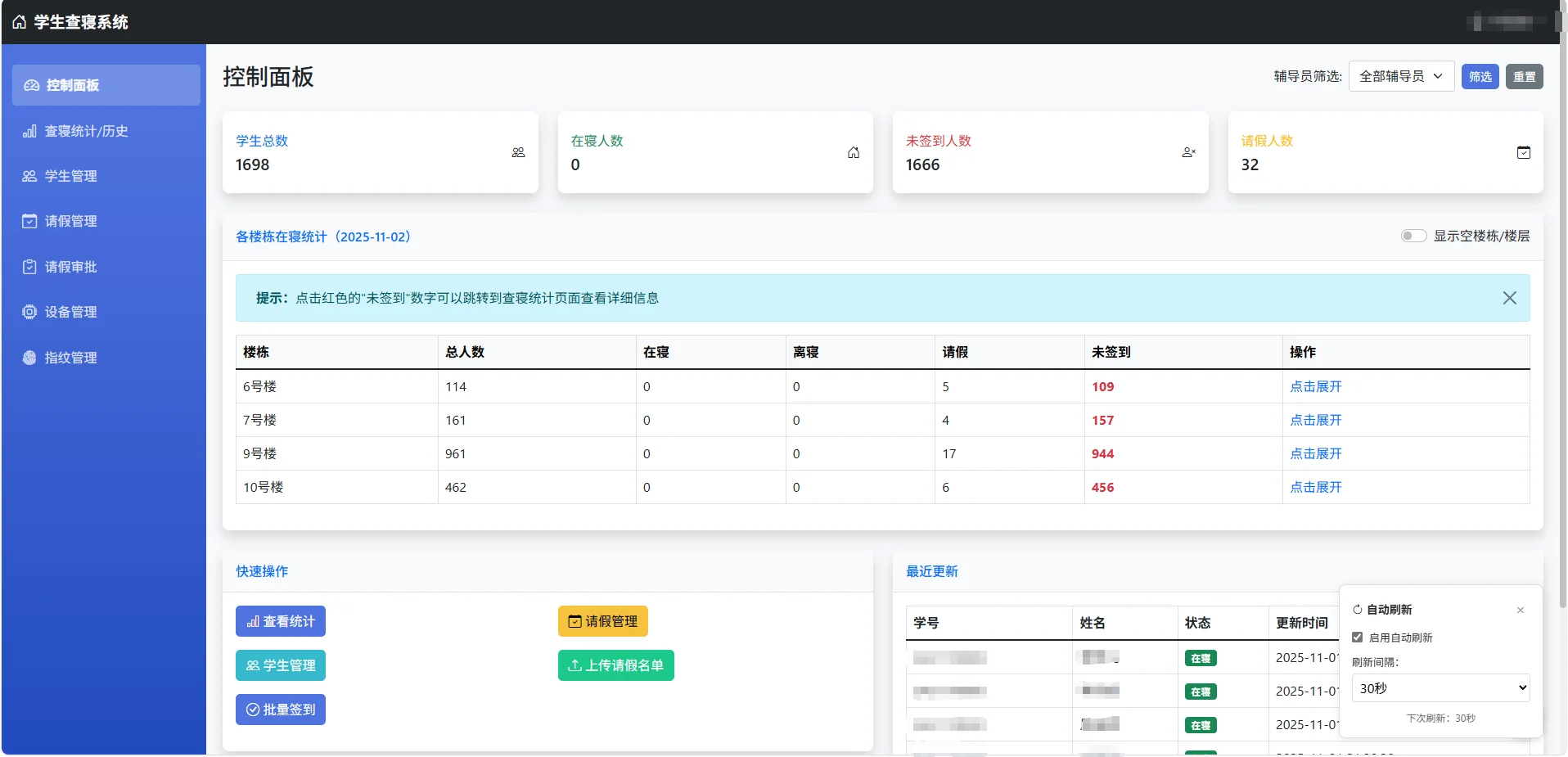Open 查寝统计/历史 from the sidebar

85,131
